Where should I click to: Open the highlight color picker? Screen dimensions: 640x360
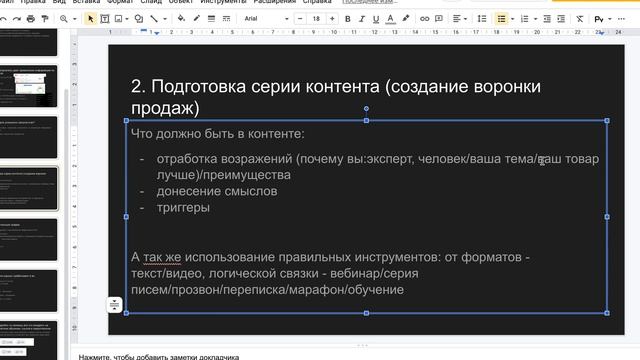(x=406, y=19)
